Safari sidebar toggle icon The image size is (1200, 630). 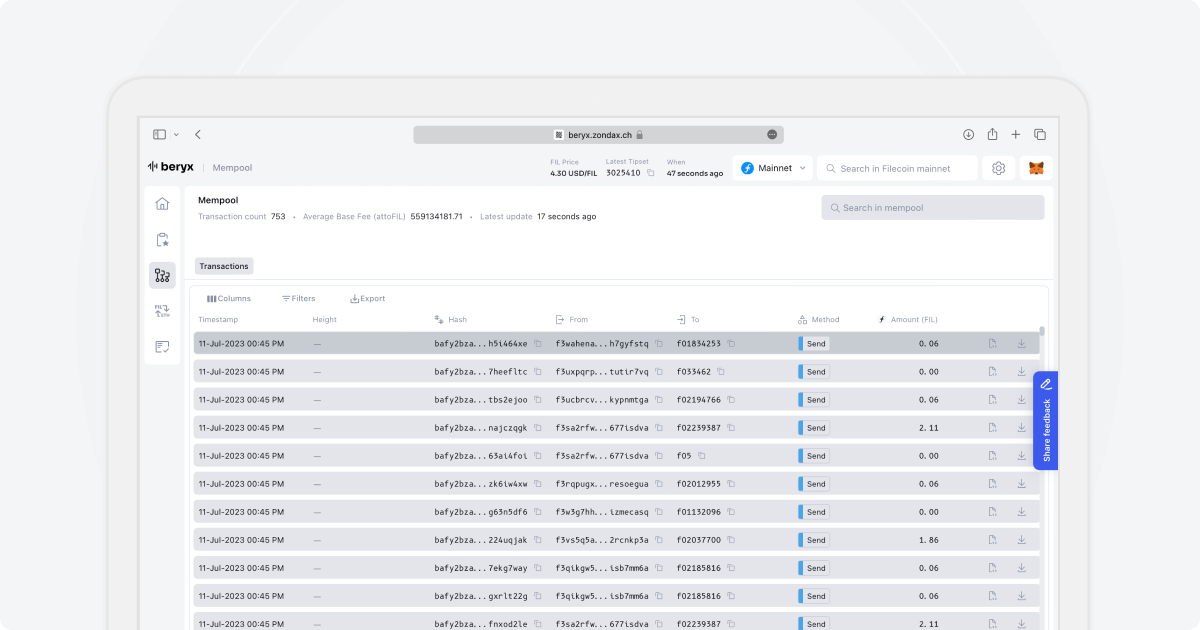[160, 134]
